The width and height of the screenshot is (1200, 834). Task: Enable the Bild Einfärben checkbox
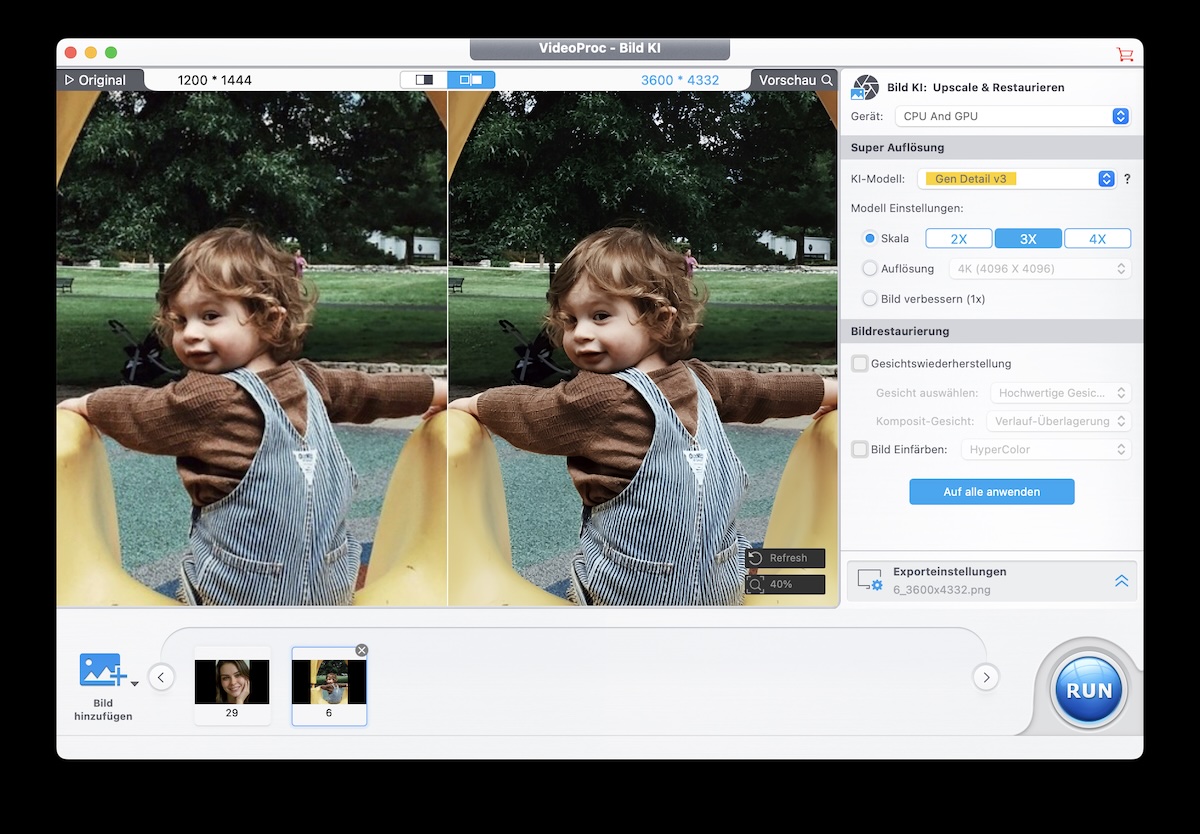pyautogui.click(x=860, y=450)
